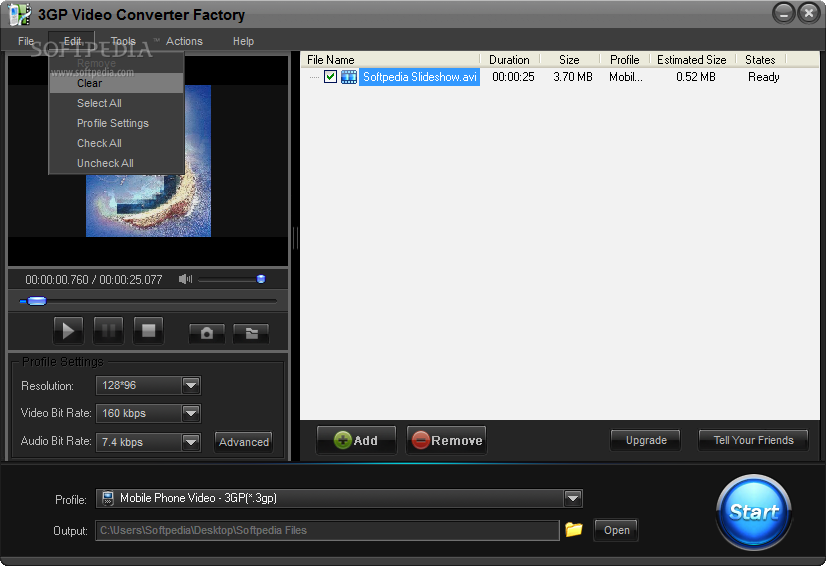The width and height of the screenshot is (826, 566).
Task: Expand the Audio Bit Rate dropdown
Action: point(191,442)
